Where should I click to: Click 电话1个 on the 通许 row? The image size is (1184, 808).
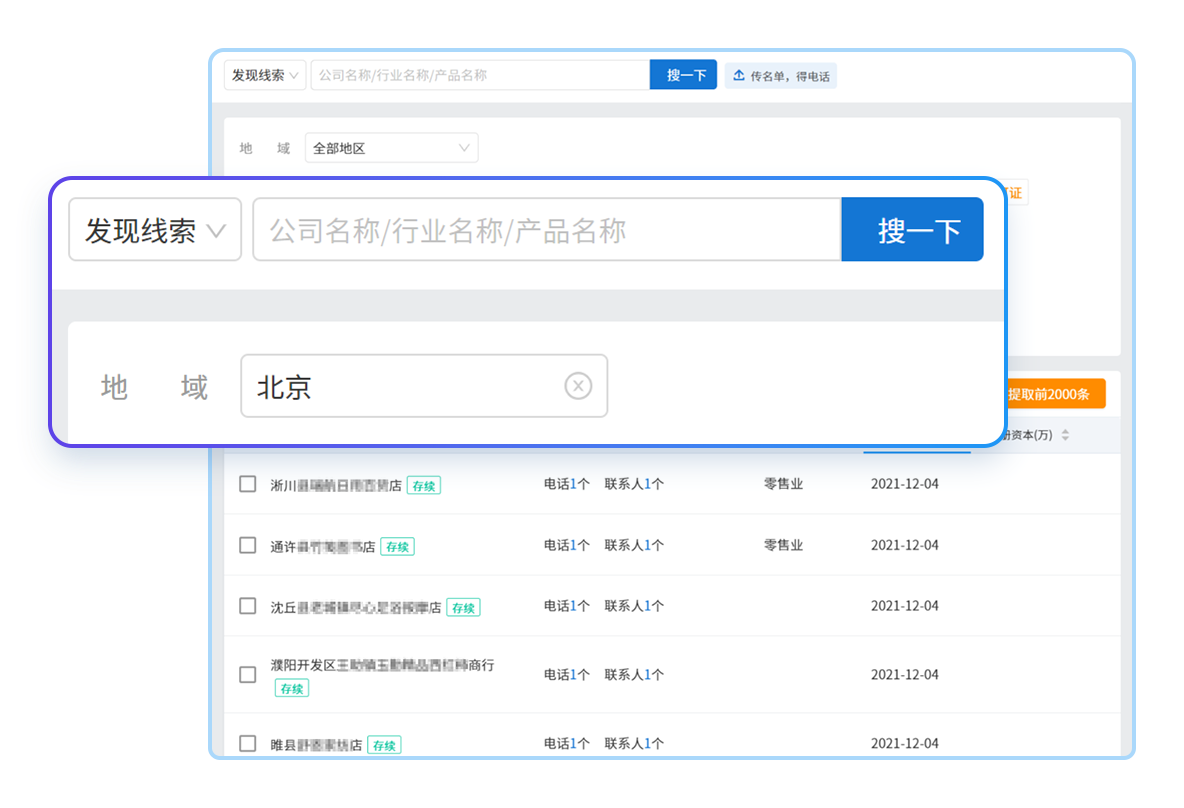pos(566,545)
